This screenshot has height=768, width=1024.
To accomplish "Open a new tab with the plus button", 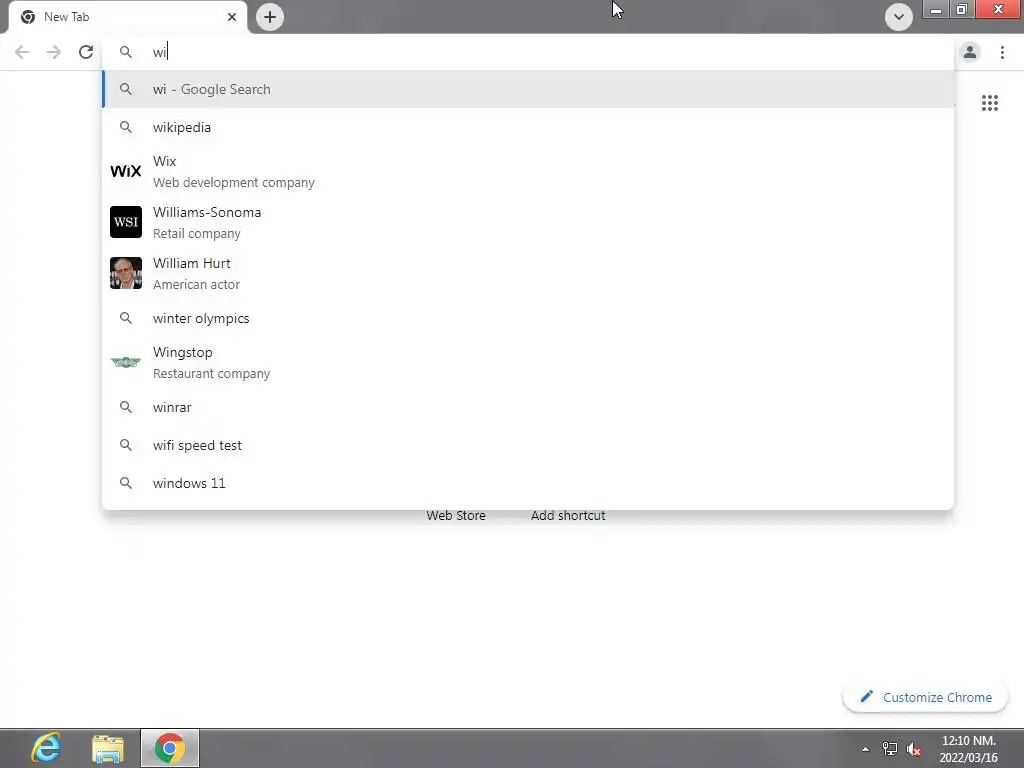I will tap(270, 17).
